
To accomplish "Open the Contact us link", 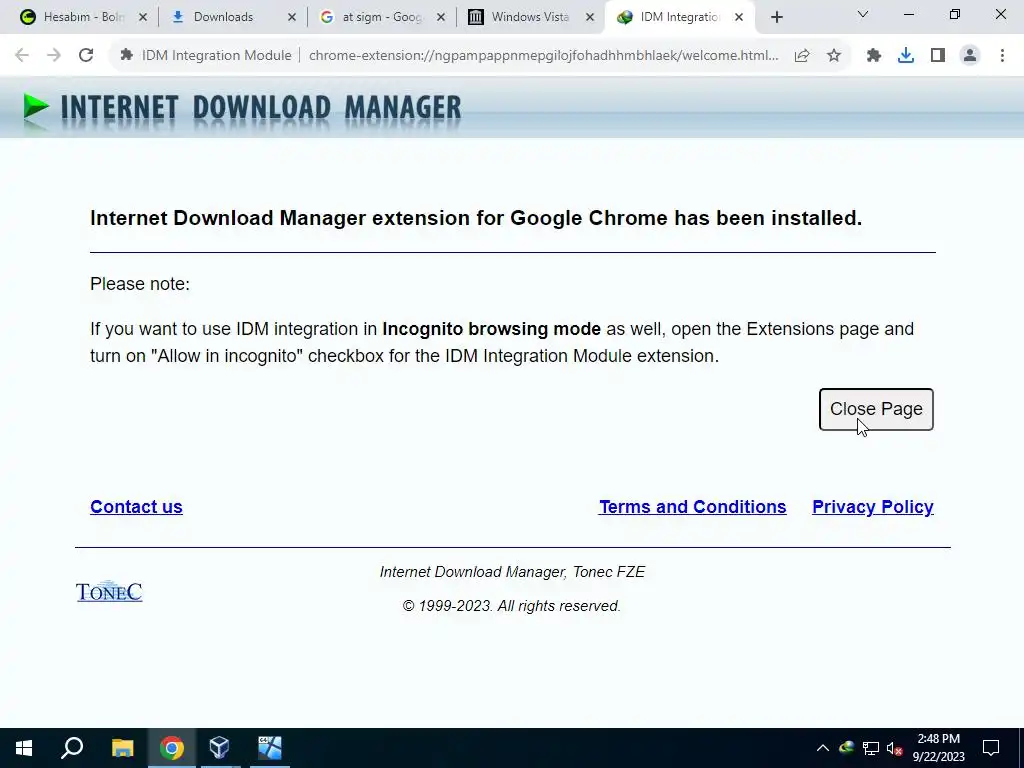I will [136, 507].
